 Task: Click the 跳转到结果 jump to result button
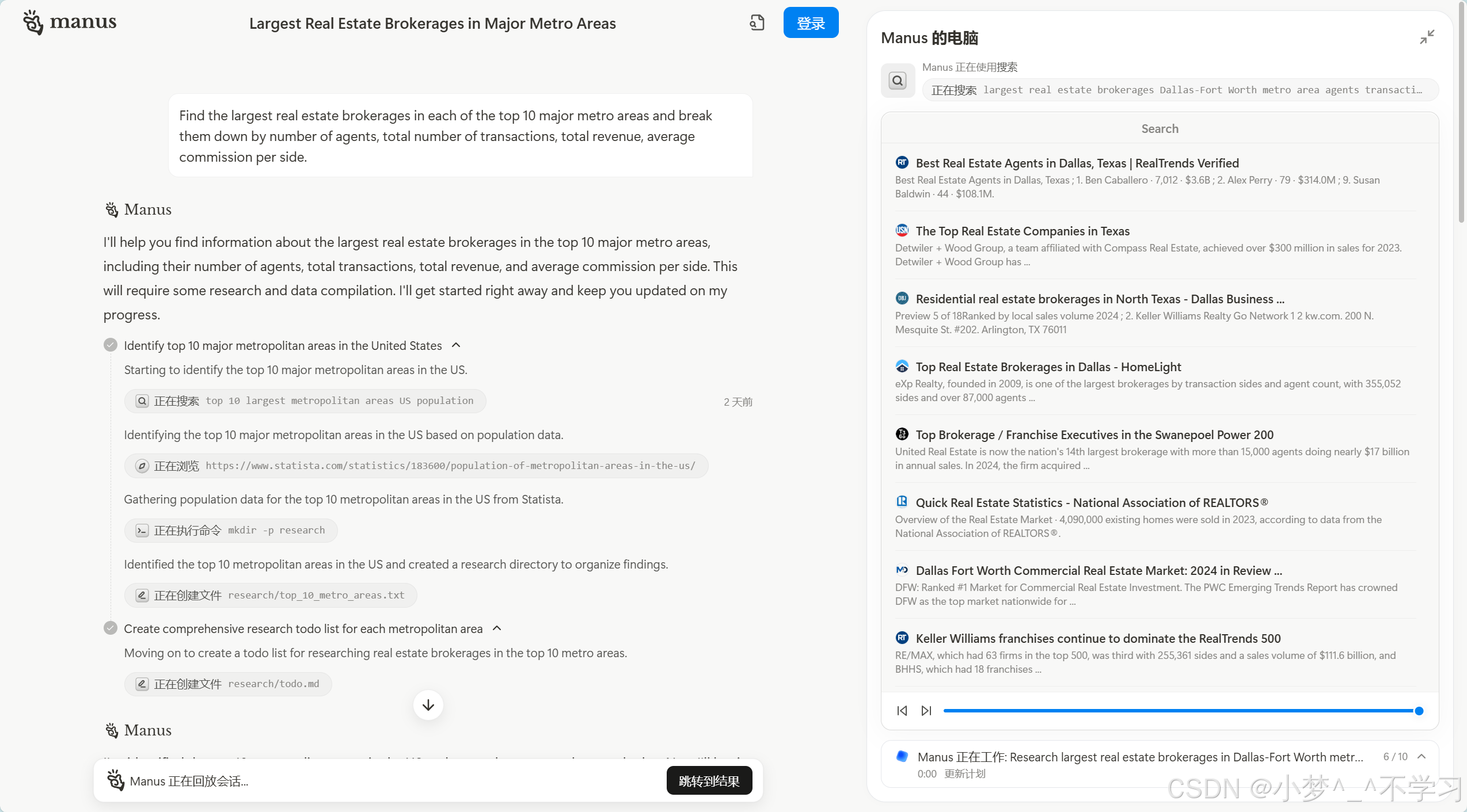pyautogui.click(x=709, y=781)
